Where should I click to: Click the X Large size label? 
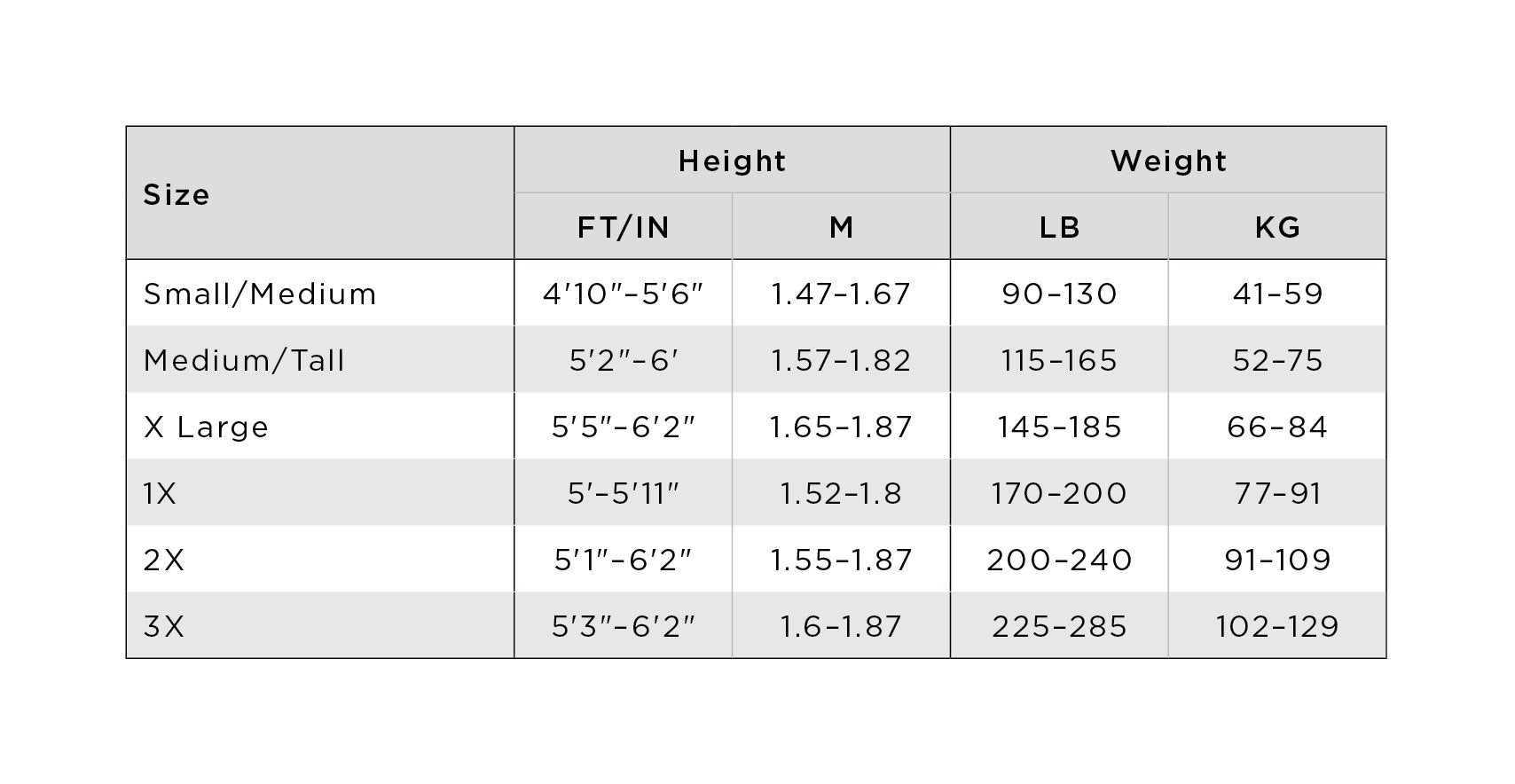(206, 427)
